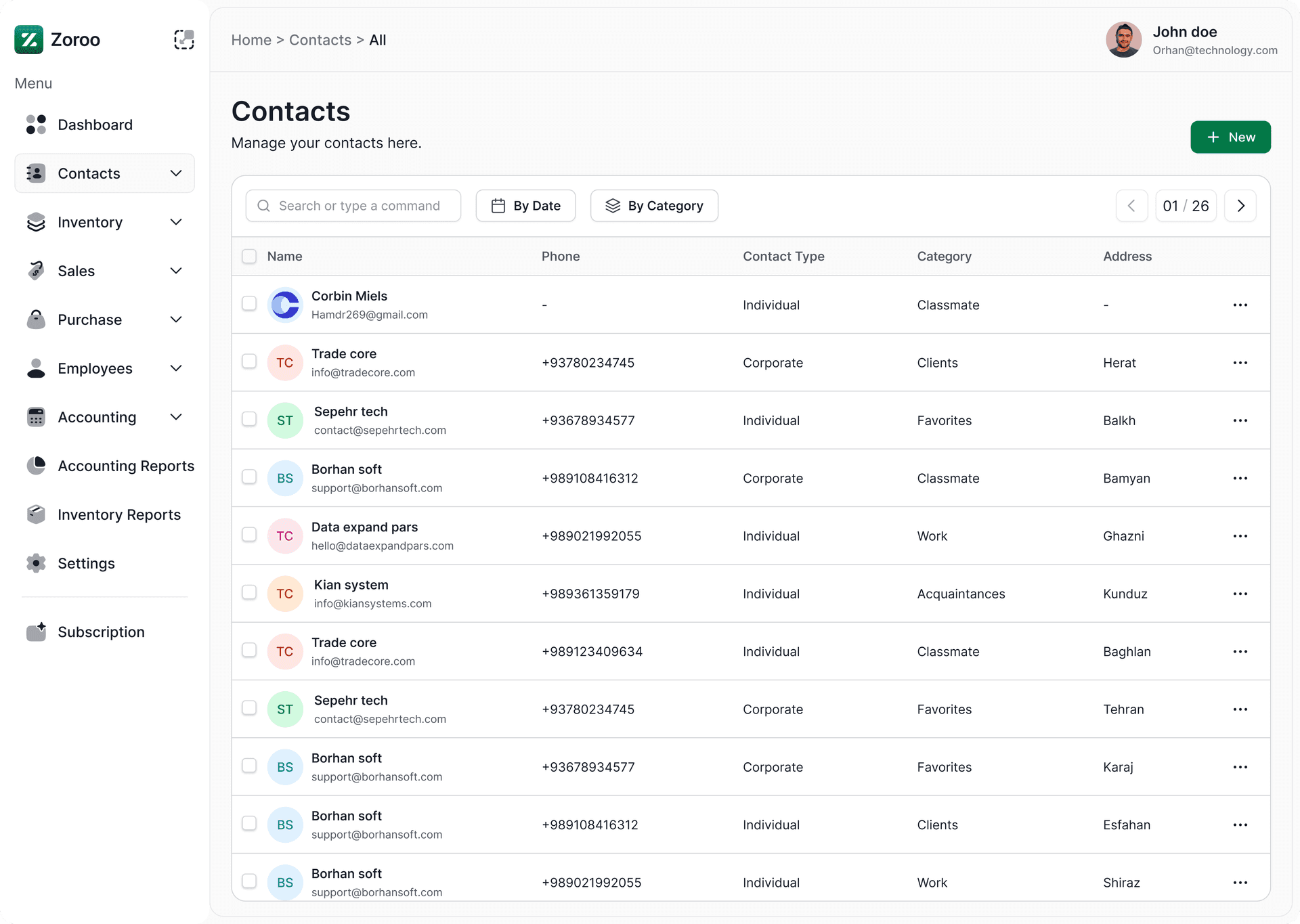This screenshot has width=1300, height=924.
Task: Click the Sales icon in the menu
Action: [x=35, y=271]
